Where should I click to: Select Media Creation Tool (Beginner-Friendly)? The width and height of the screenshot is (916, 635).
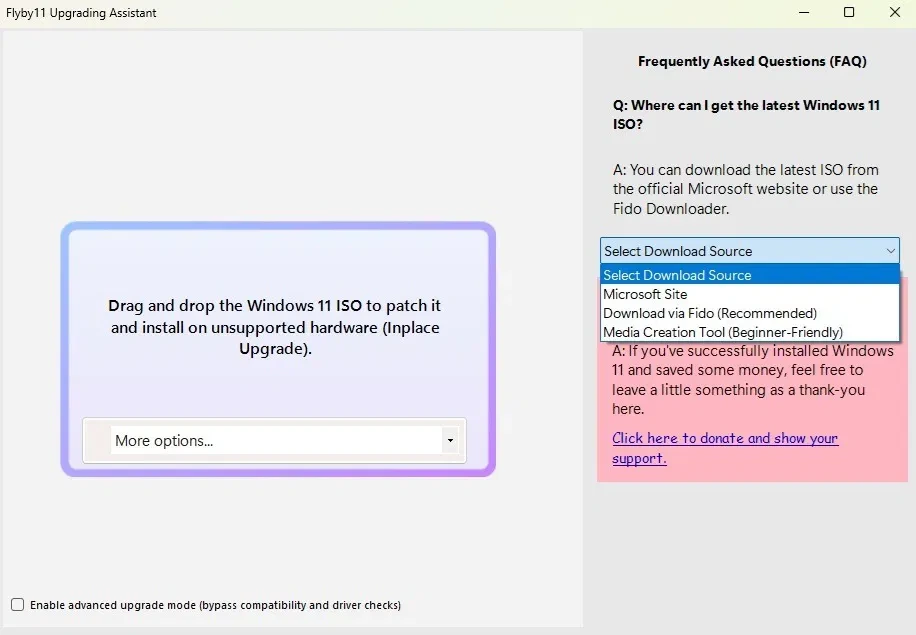(x=750, y=332)
